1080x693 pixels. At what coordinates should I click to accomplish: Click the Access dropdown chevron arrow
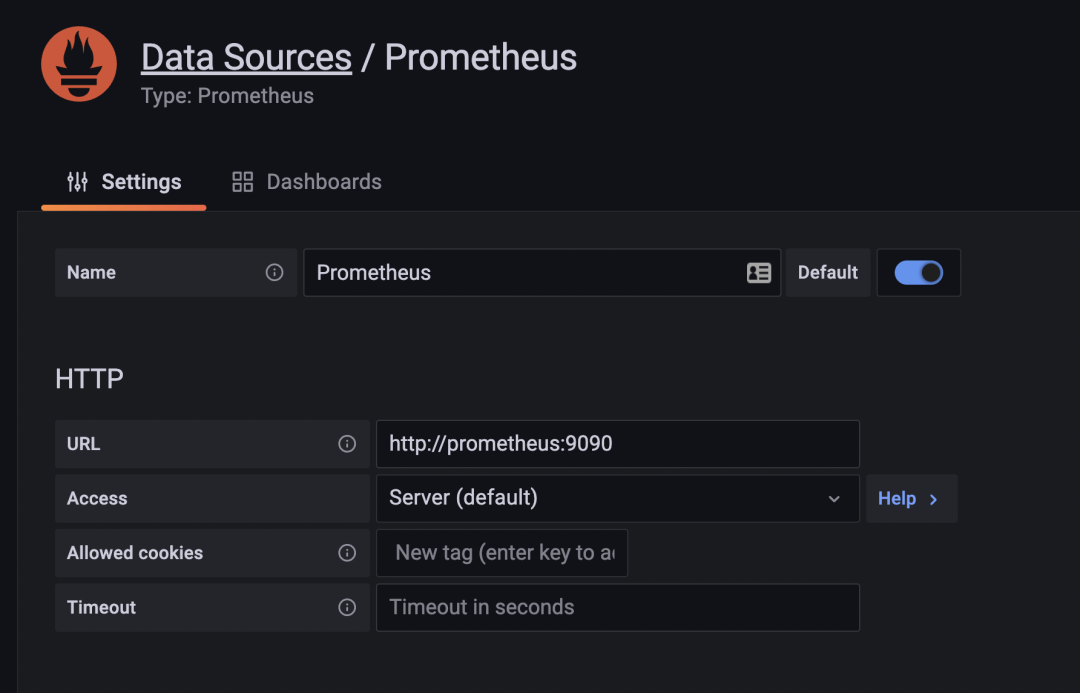834,499
